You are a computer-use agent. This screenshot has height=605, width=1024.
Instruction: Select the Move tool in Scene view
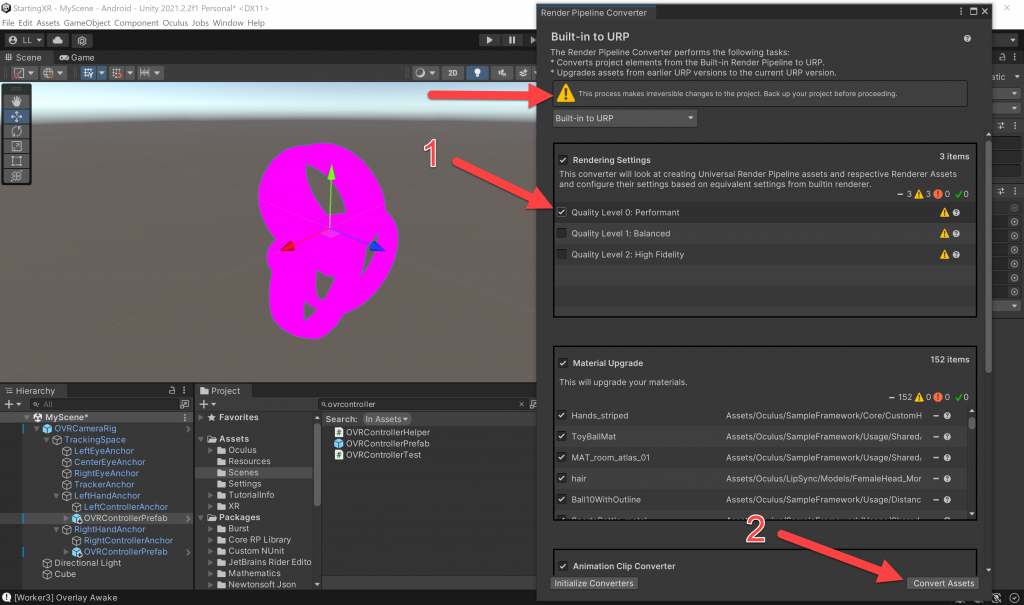16,116
